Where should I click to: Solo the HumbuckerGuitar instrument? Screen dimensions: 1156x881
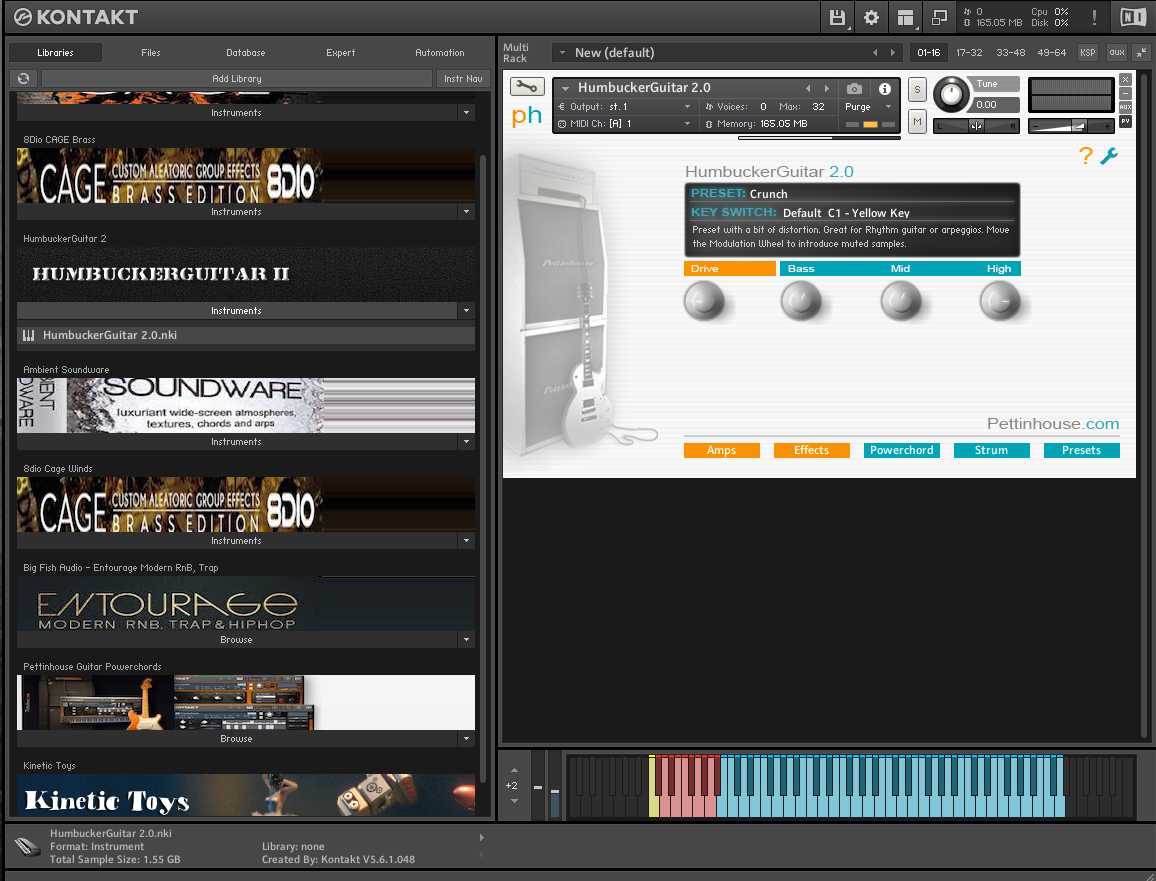click(917, 89)
